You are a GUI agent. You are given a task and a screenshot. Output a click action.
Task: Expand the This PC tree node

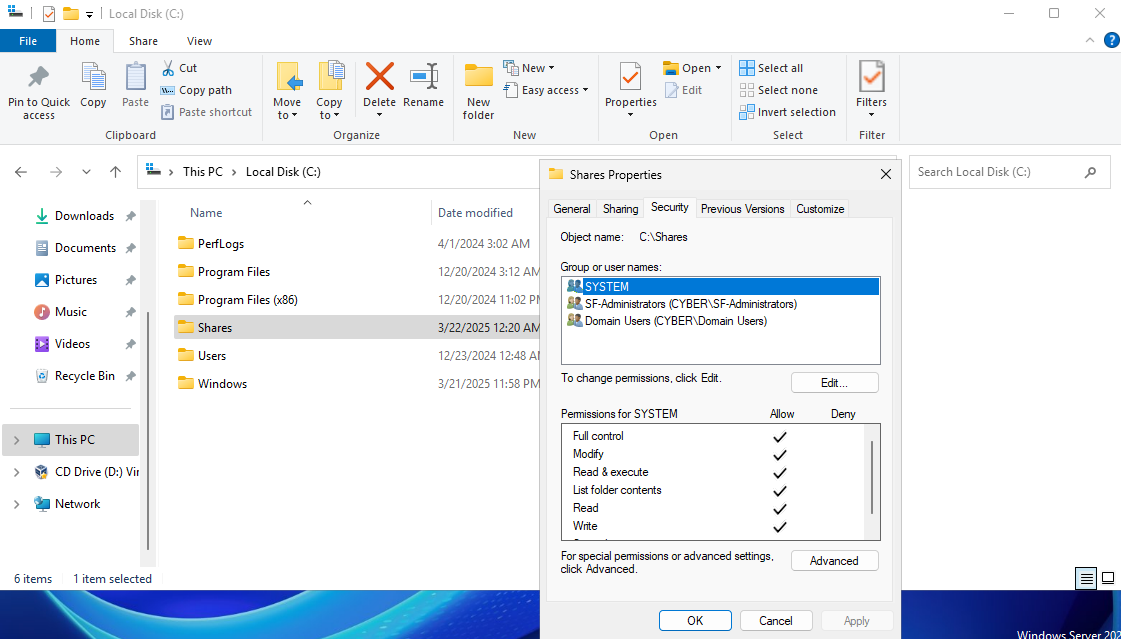point(16,440)
